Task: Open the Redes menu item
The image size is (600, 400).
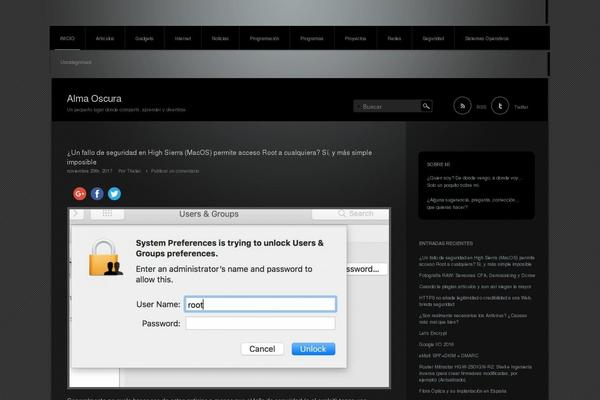Action: 394,38
